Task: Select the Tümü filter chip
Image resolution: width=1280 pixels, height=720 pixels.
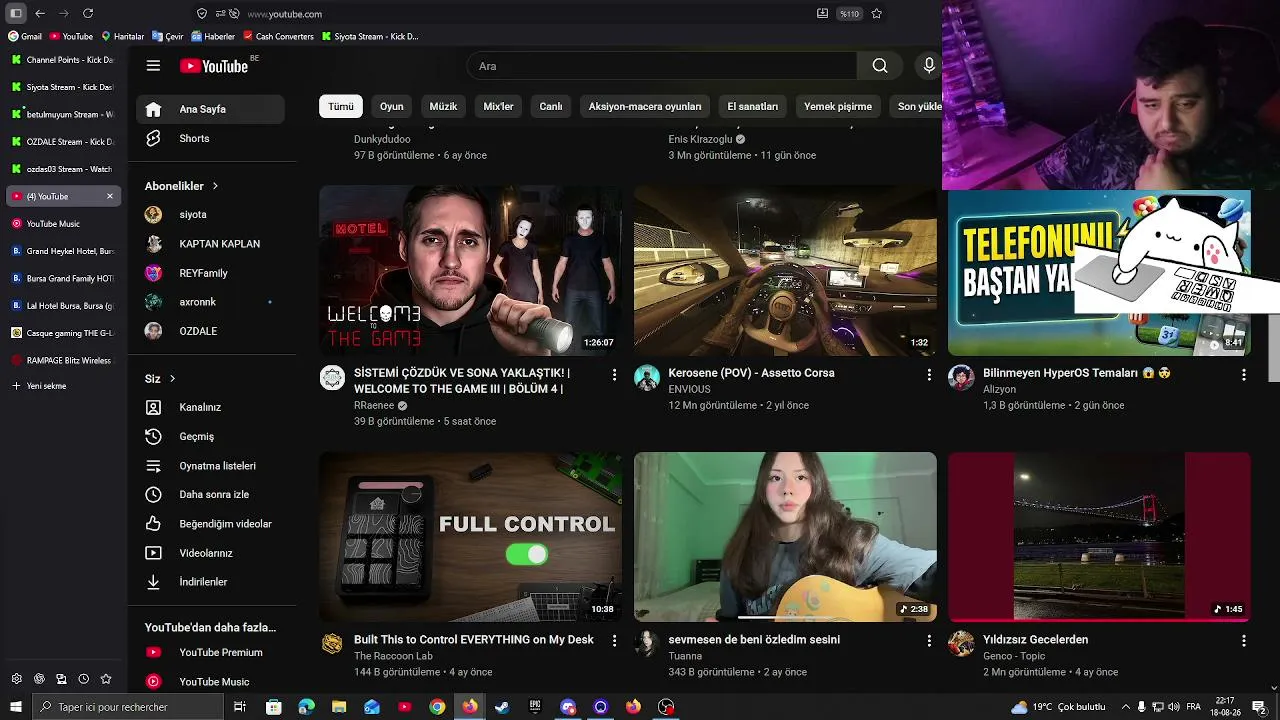Action: click(x=341, y=106)
